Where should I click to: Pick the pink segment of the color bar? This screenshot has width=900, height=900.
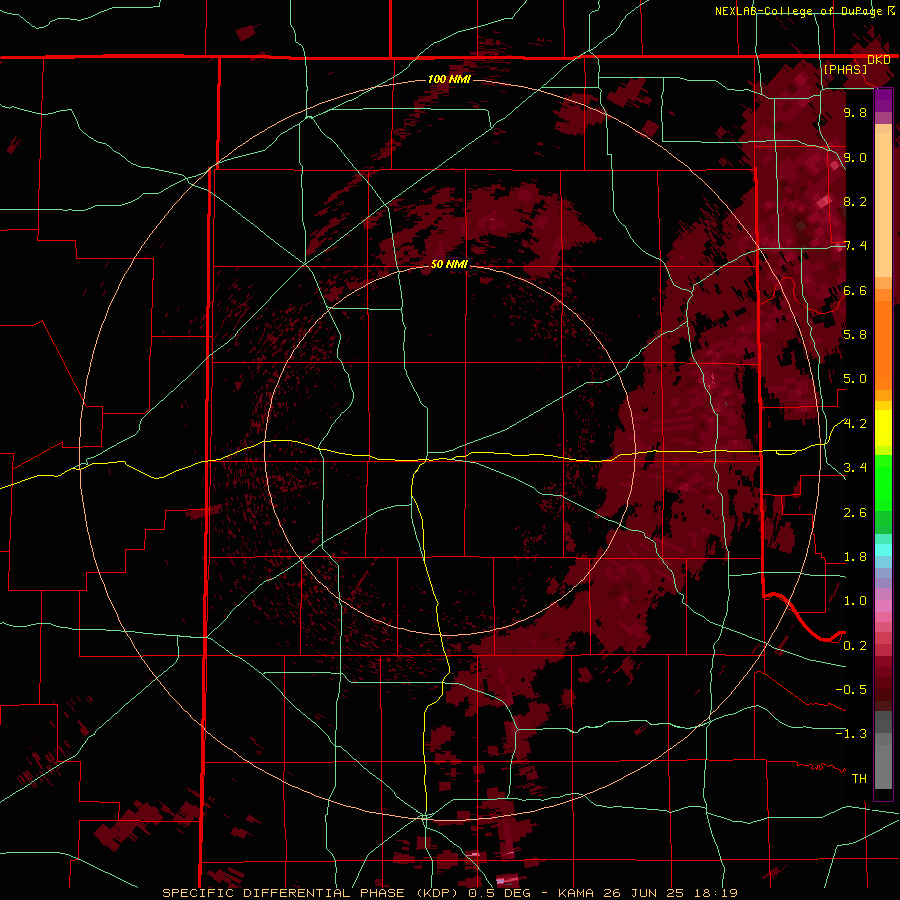tap(883, 606)
